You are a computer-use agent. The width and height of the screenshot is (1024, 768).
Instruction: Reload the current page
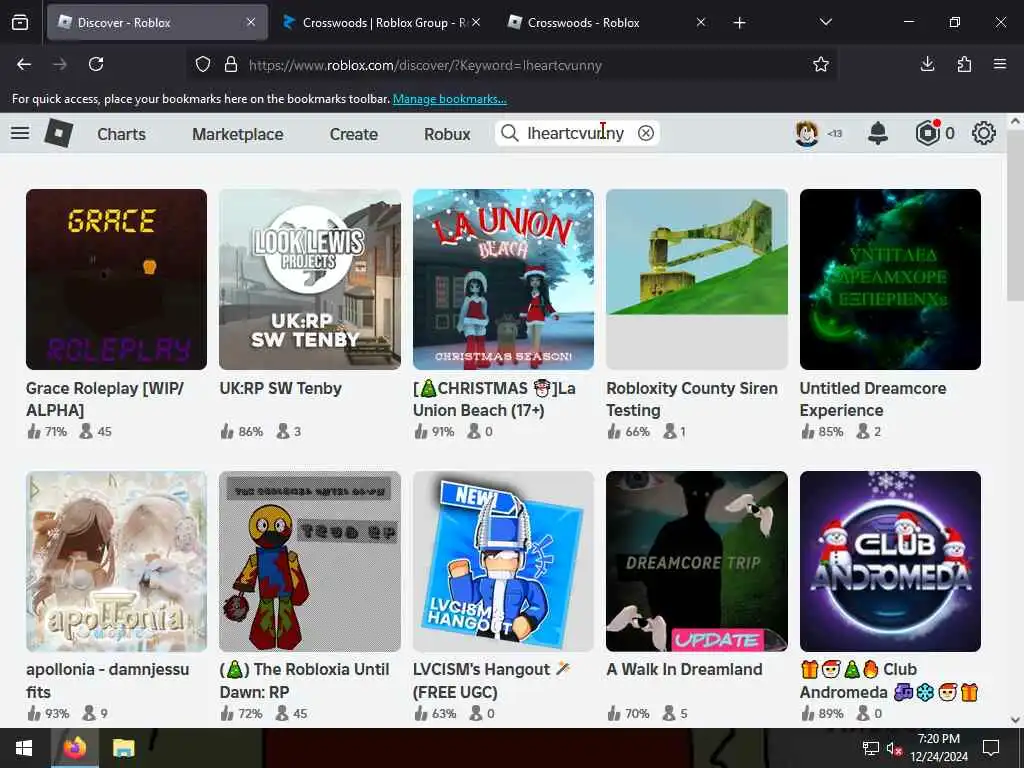[96, 64]
